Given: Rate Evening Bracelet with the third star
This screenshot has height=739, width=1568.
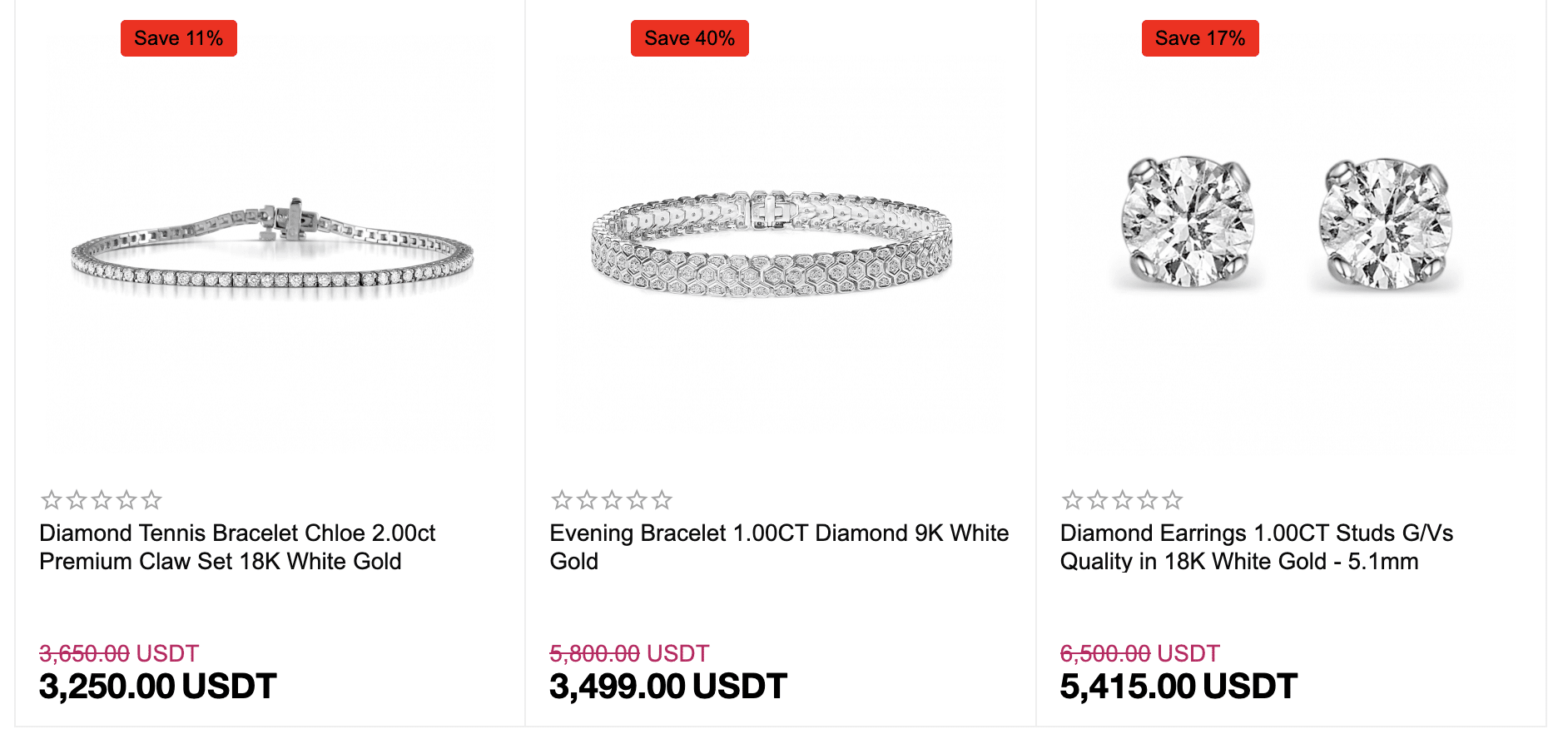Looking at the screenshot, I should pos(612,500).
